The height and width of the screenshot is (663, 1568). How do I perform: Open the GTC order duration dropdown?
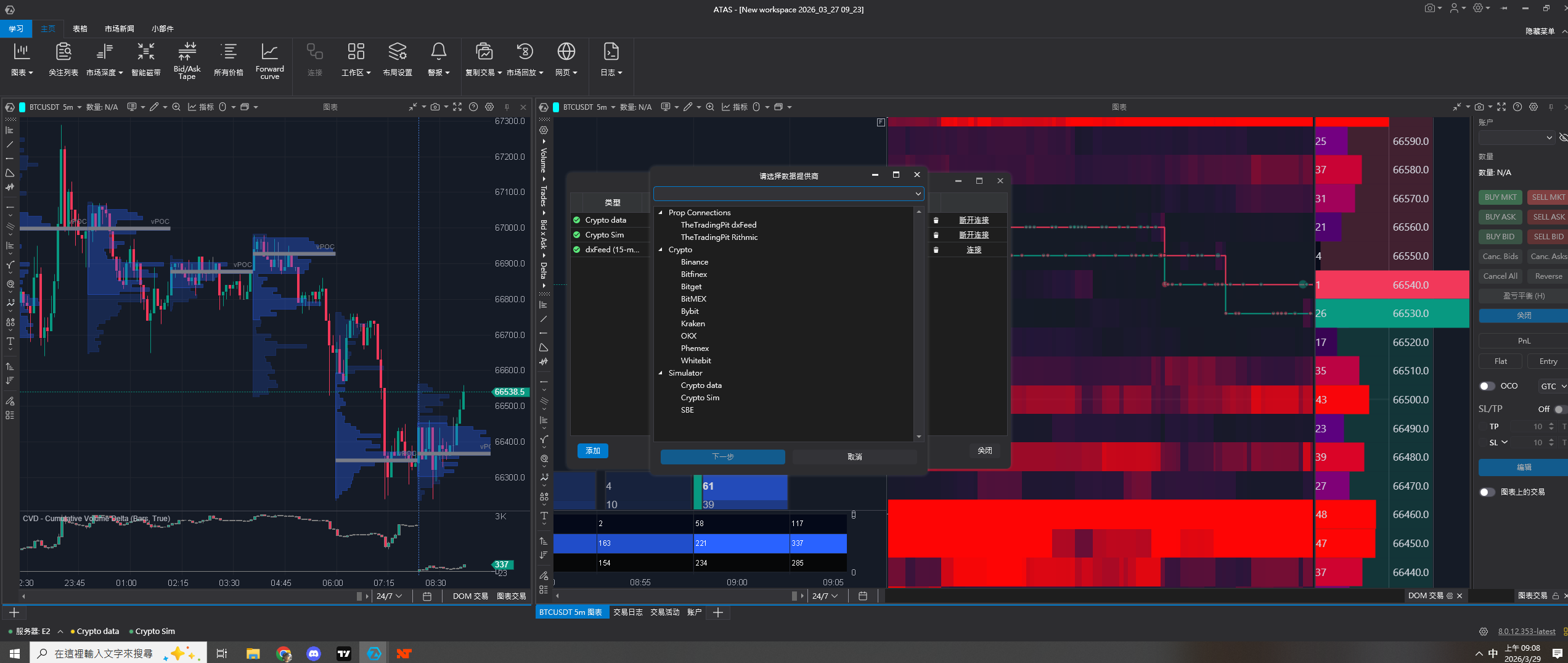click(1553, 387)
